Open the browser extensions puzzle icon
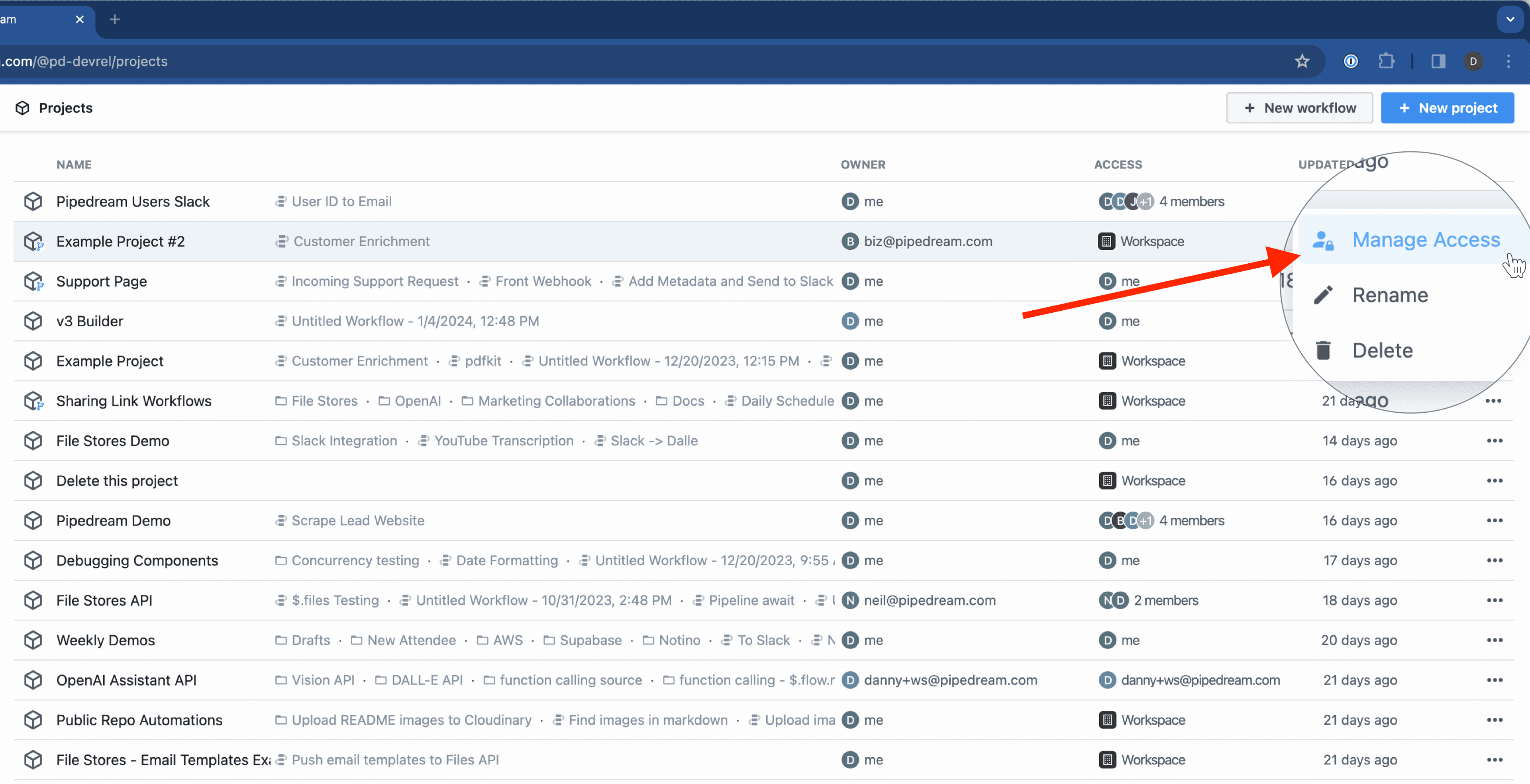 (1386, 61)
